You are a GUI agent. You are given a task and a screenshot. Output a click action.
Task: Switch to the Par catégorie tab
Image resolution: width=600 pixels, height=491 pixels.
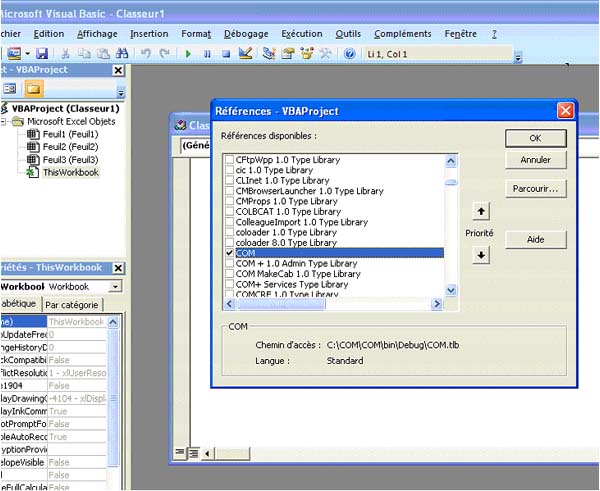pyautogui.click(x=72, y=305)
